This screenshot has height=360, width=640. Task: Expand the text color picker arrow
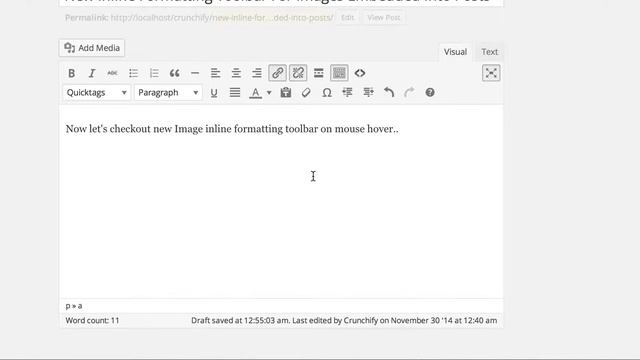click(x=269, y=93)
